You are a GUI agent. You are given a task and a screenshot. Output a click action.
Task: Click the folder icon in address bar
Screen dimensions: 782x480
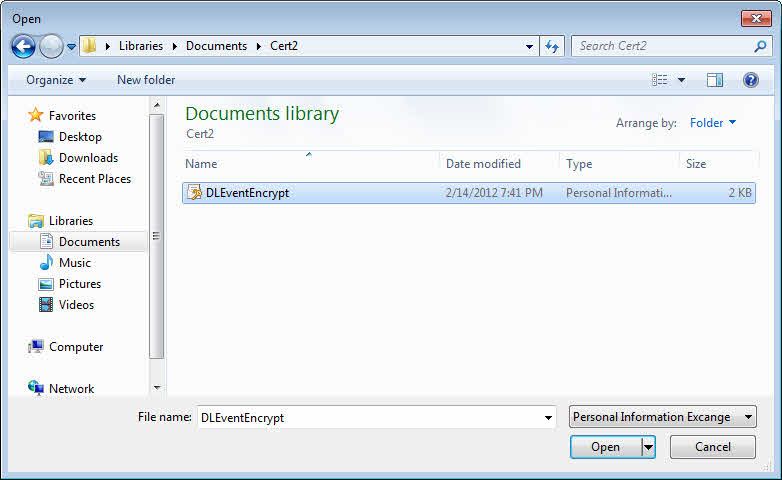(x=89, y=46)
